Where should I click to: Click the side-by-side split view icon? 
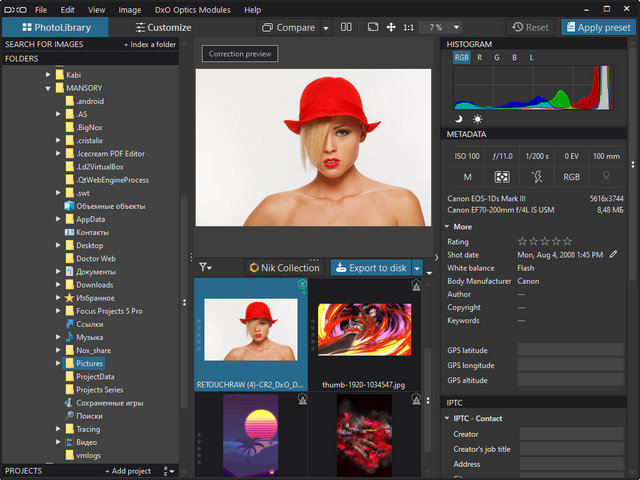click(347, 28)
